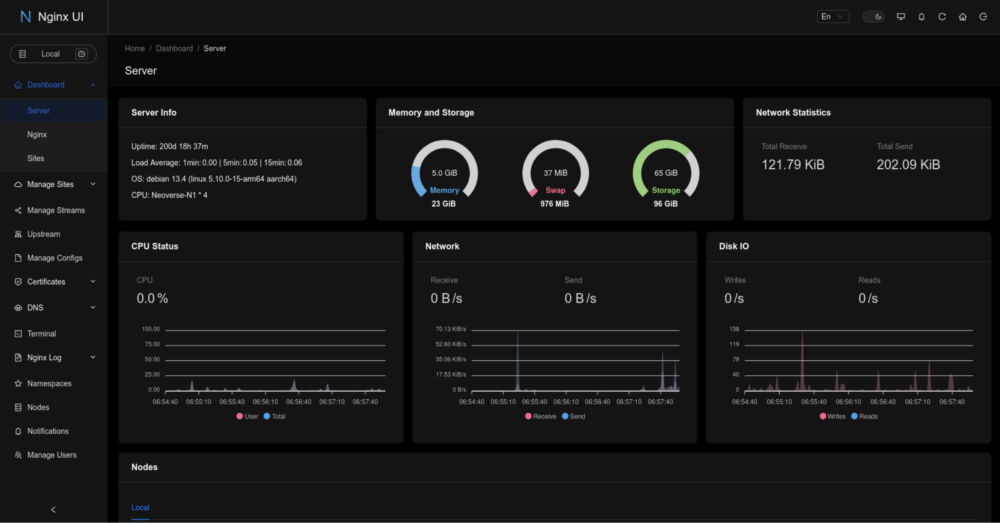Open the En language dropdown
Viewport: 1000px width, 523px height.
tap(832, 17)
